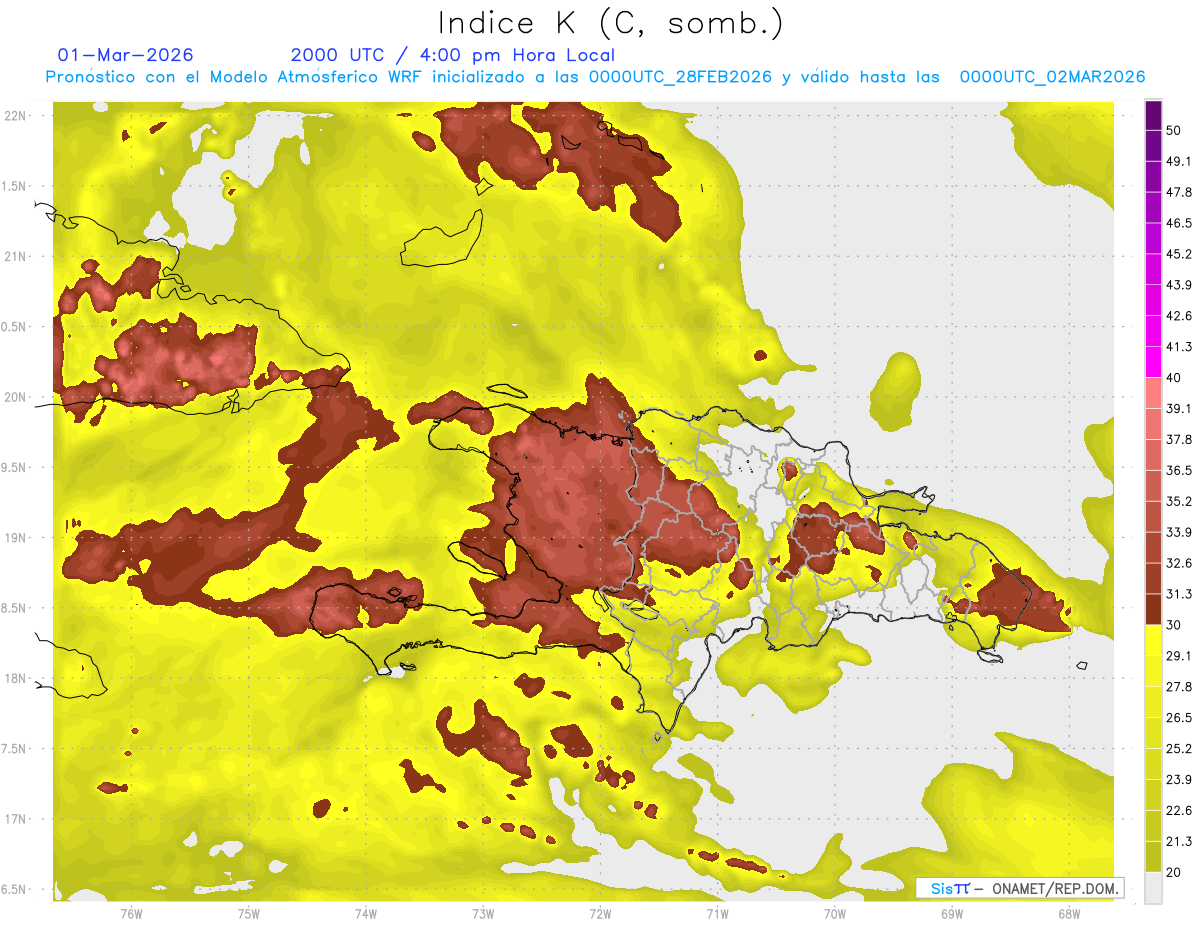Screen dimensions: 1200x927
Task: Click the longitude axis label '76W'
Action: pyautogui.click(x=131, y=914)
